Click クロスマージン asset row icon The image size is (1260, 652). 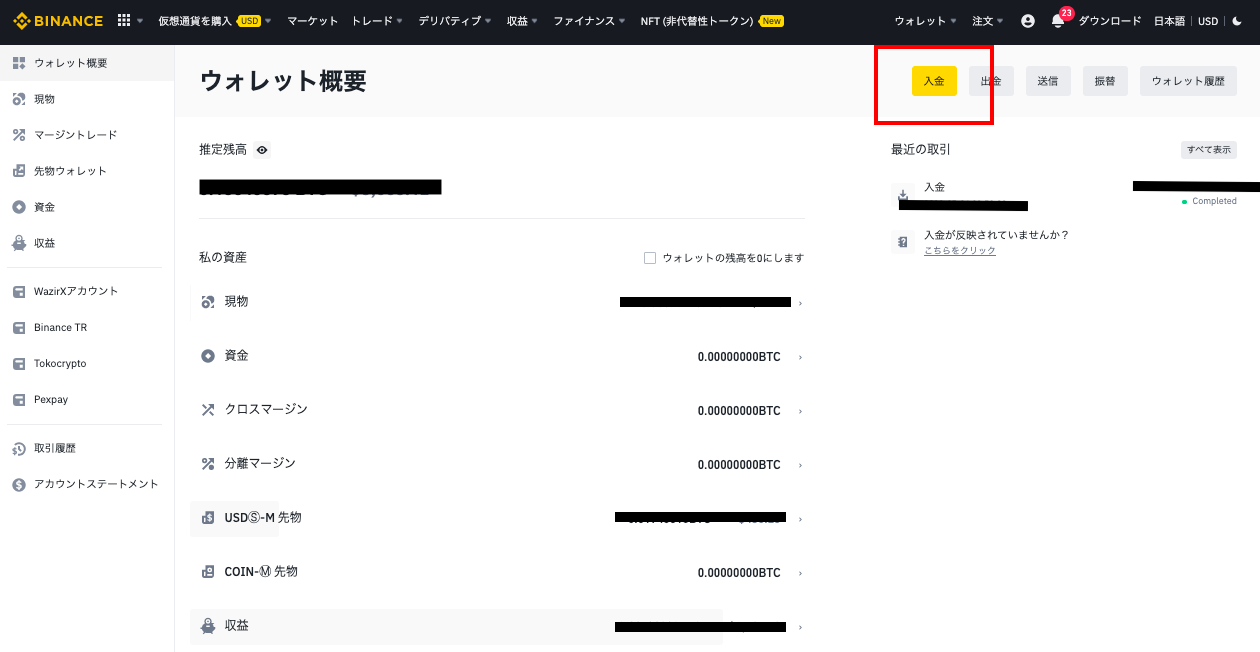pos(208,410)
